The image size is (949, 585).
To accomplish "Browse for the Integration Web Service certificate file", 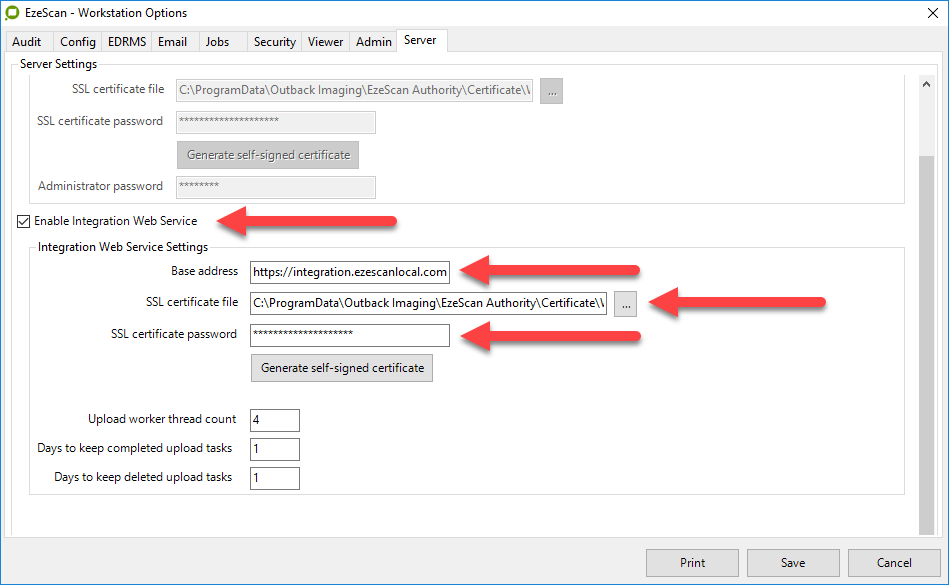I will point(625,303).
